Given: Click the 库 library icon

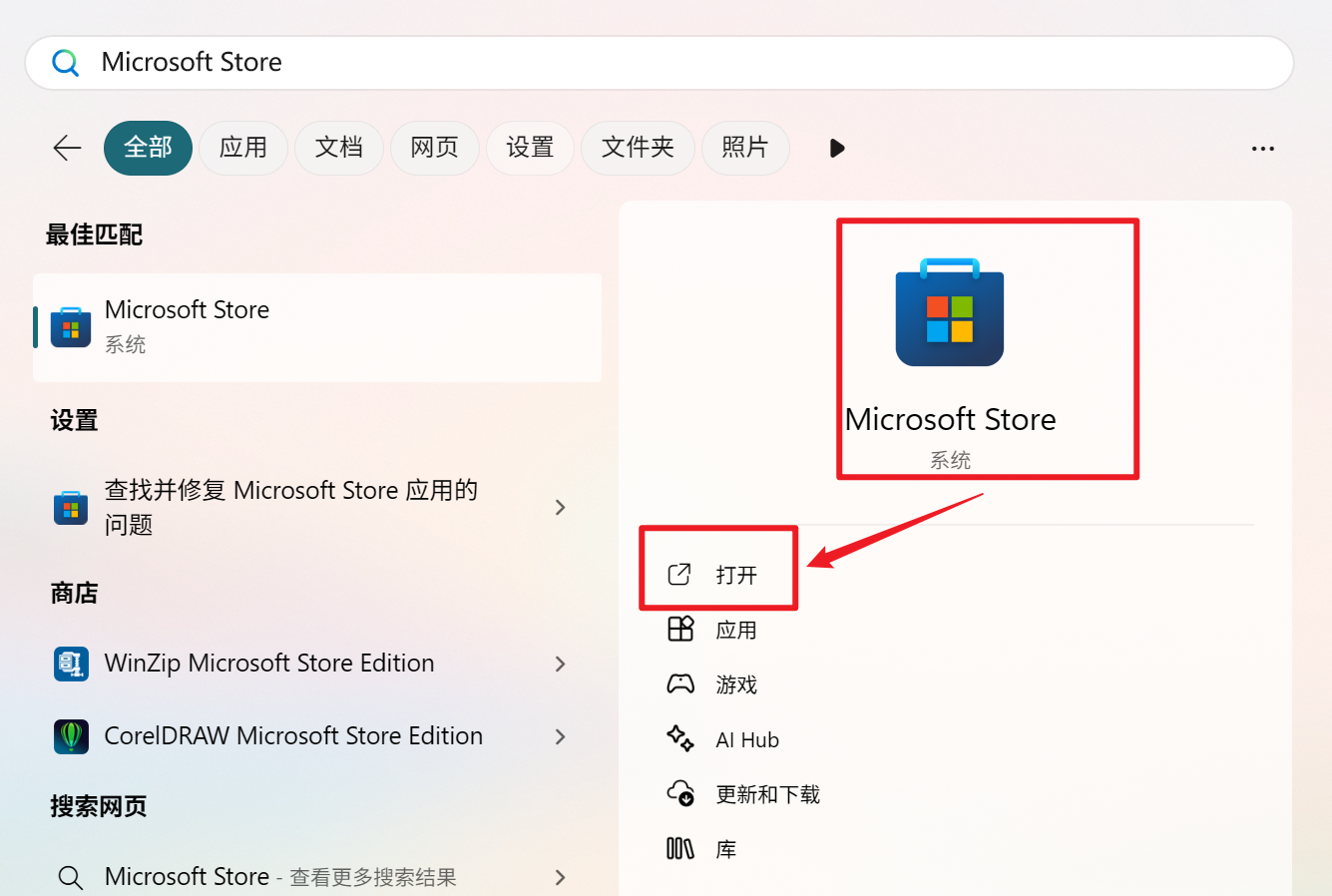Looking at the screenshot, I should coord(680,848).
